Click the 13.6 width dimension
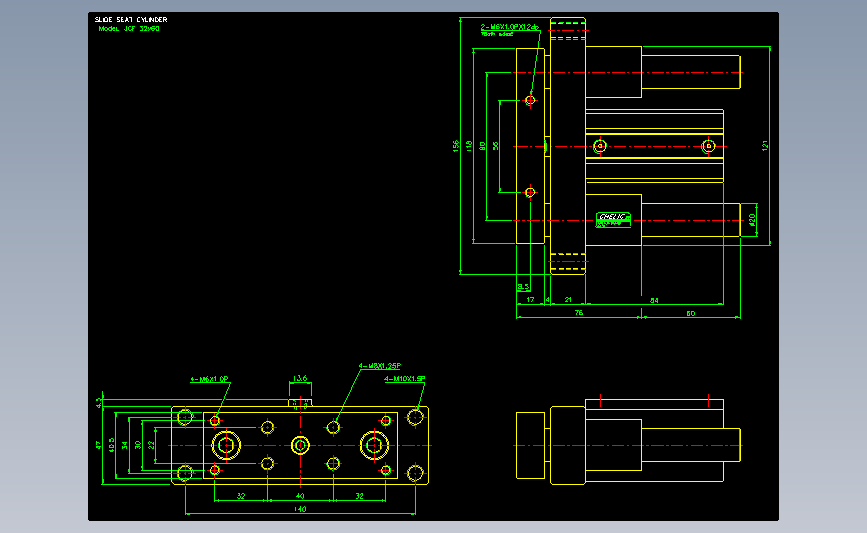The image size is (867, 533). point(300,378)
